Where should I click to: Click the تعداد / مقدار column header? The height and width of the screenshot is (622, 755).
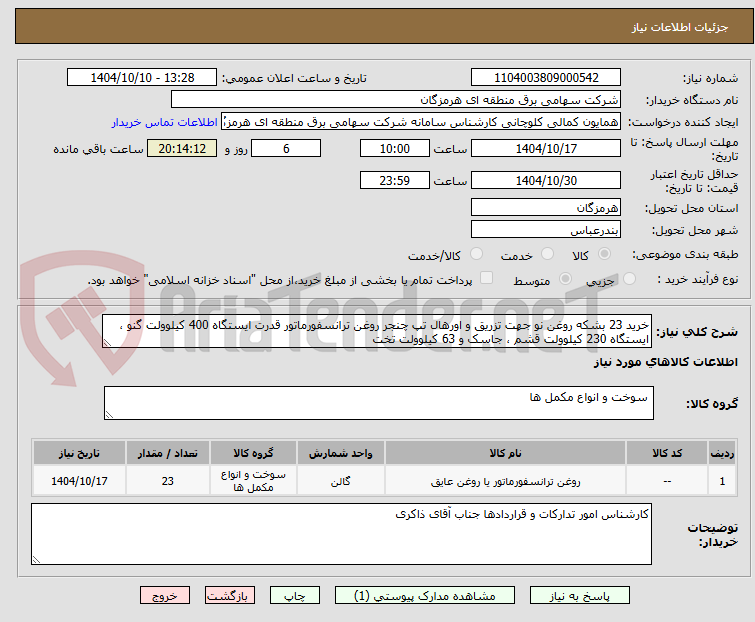coord(168,453)
